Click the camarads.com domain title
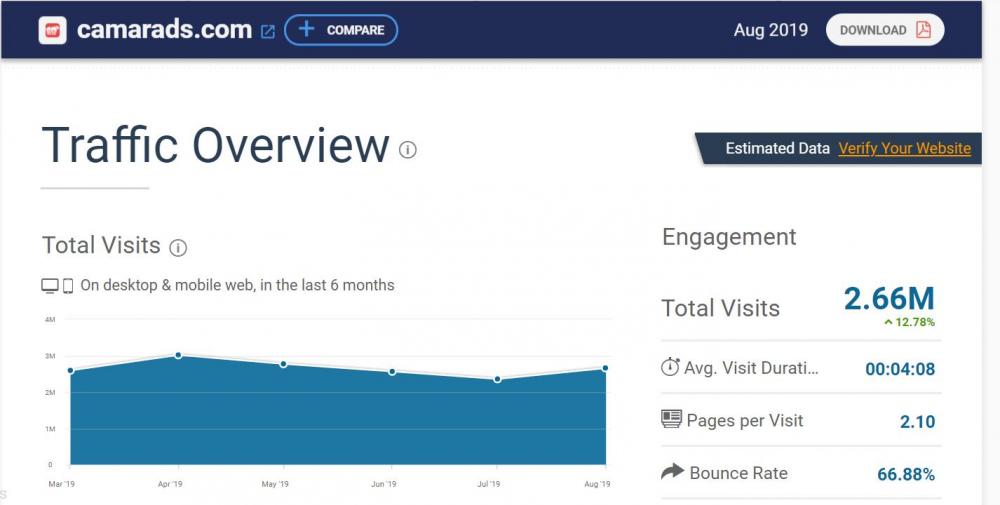 (x=164, y=30)
